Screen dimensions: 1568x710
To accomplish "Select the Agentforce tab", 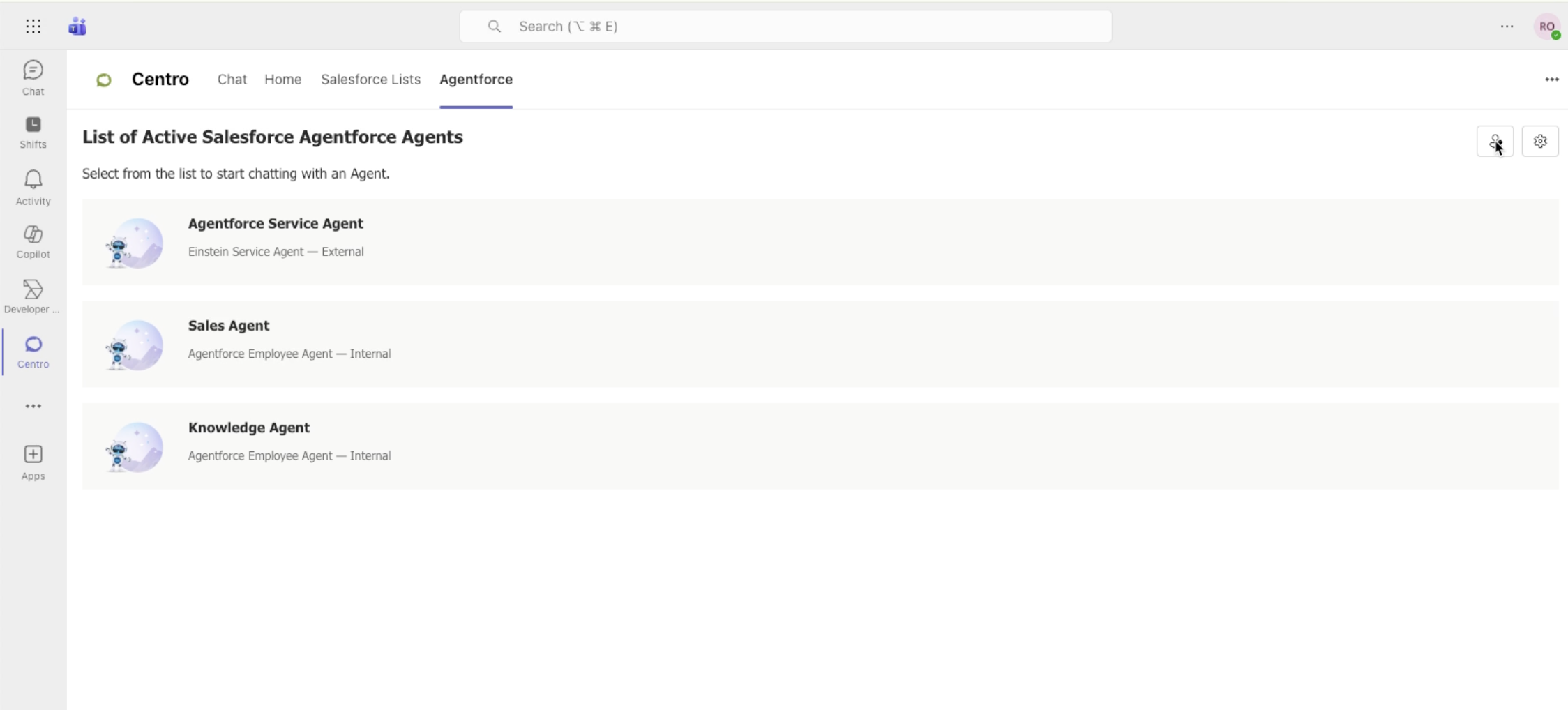I will [476, 80].
